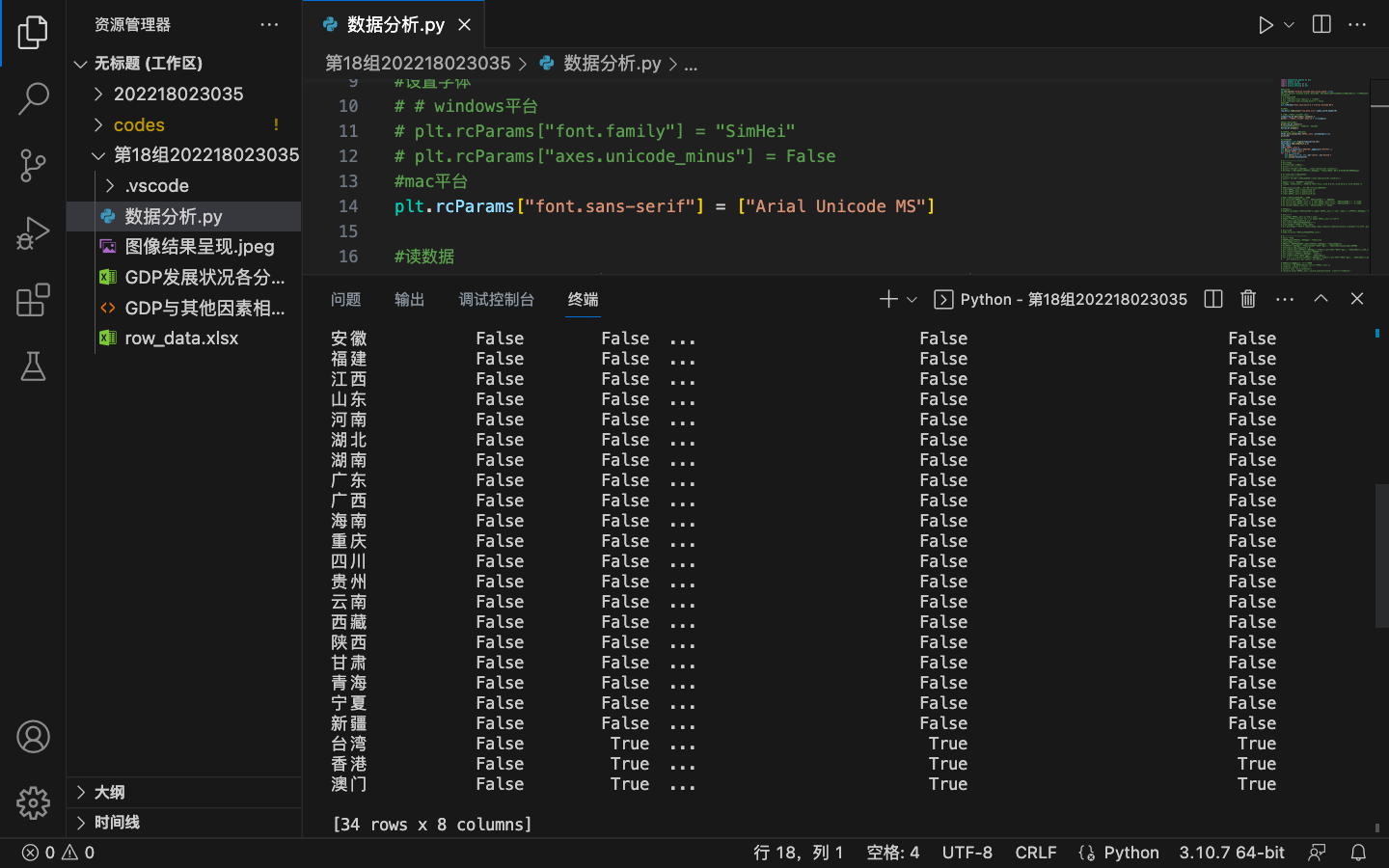Kill the terminal with the trash icon
The height and width of the screenshot is (868, 1389).
pyautogui.click(x=1247, y=299)
